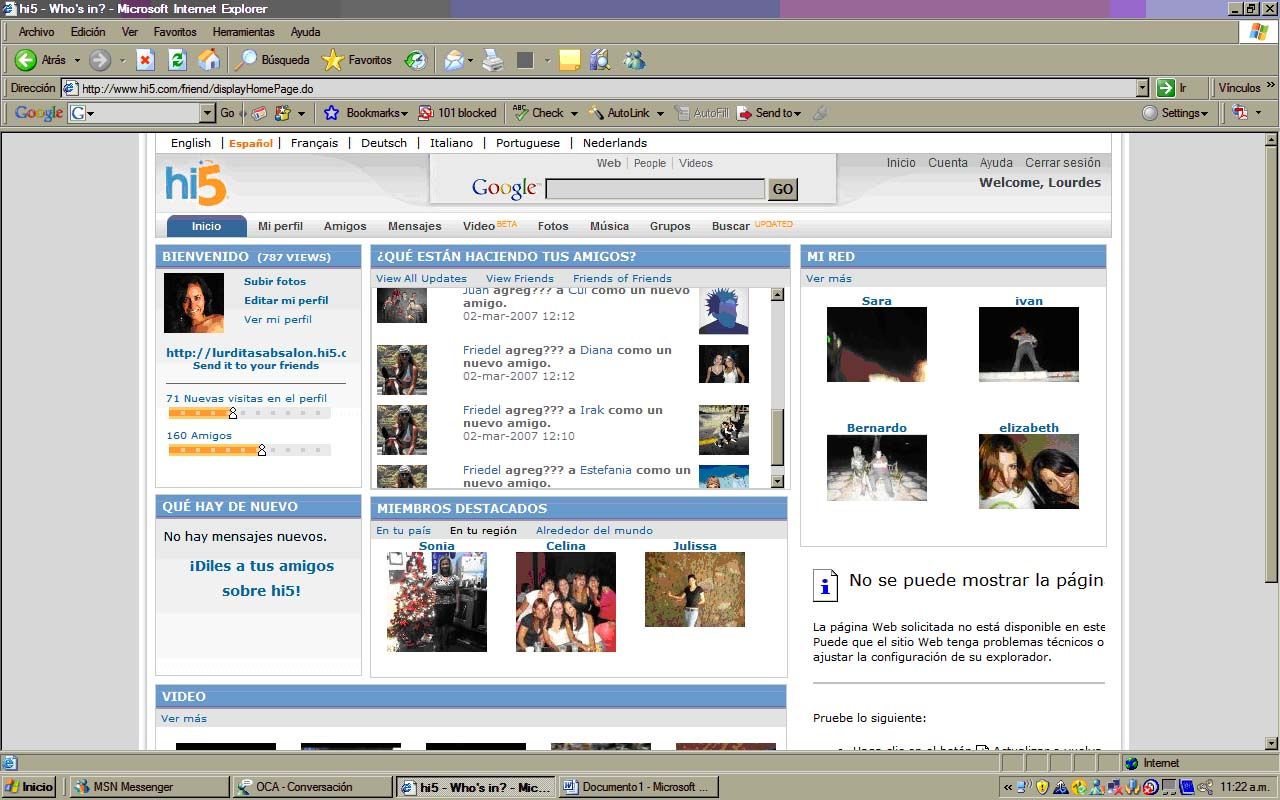This screenshot has height=800, width=1280.
Task: Click the Cerrar sesión link
Action: 1062,162
